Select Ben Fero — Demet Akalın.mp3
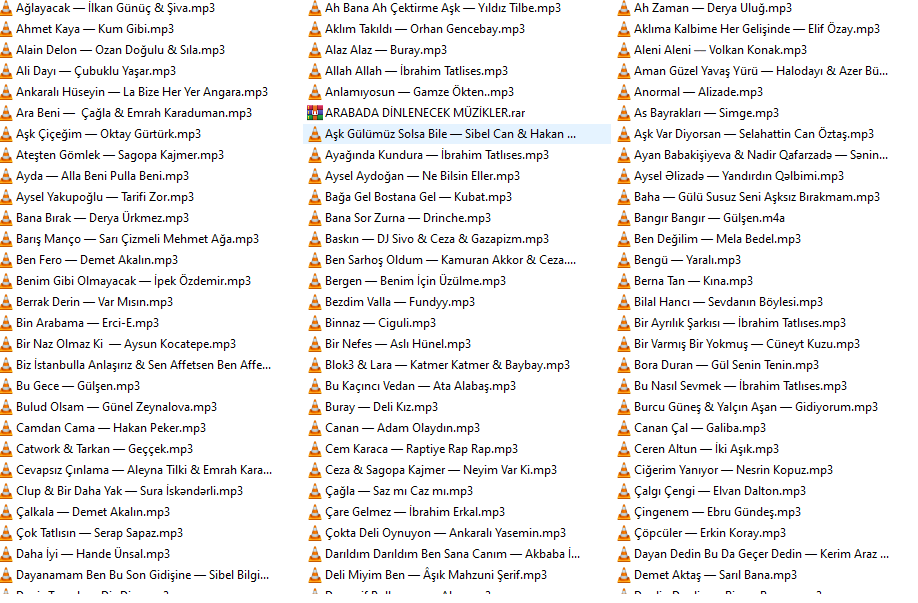This screenshot has width=918, height=603. click(x=105, y=260)
